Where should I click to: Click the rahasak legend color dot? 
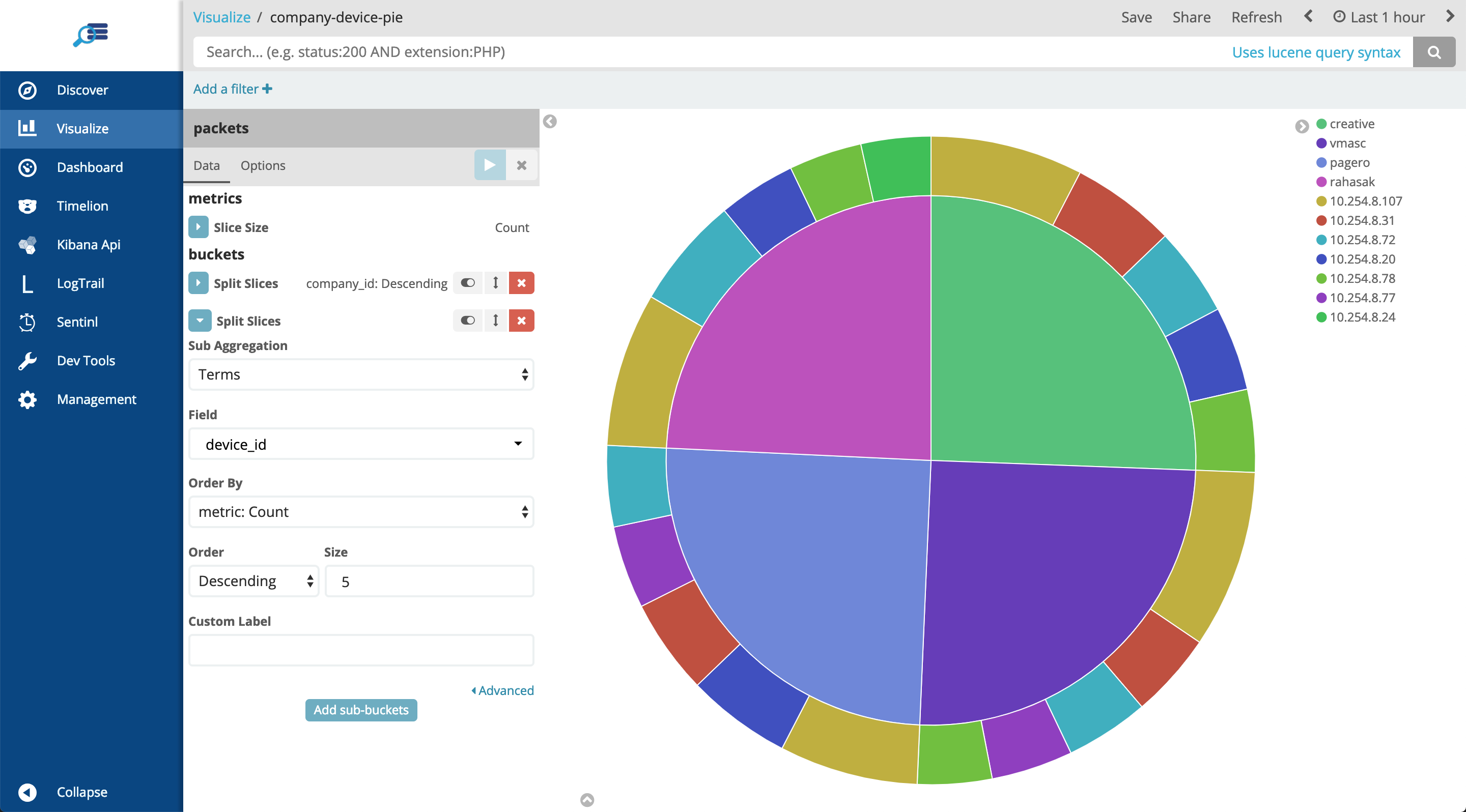(x=1321, y=182)
